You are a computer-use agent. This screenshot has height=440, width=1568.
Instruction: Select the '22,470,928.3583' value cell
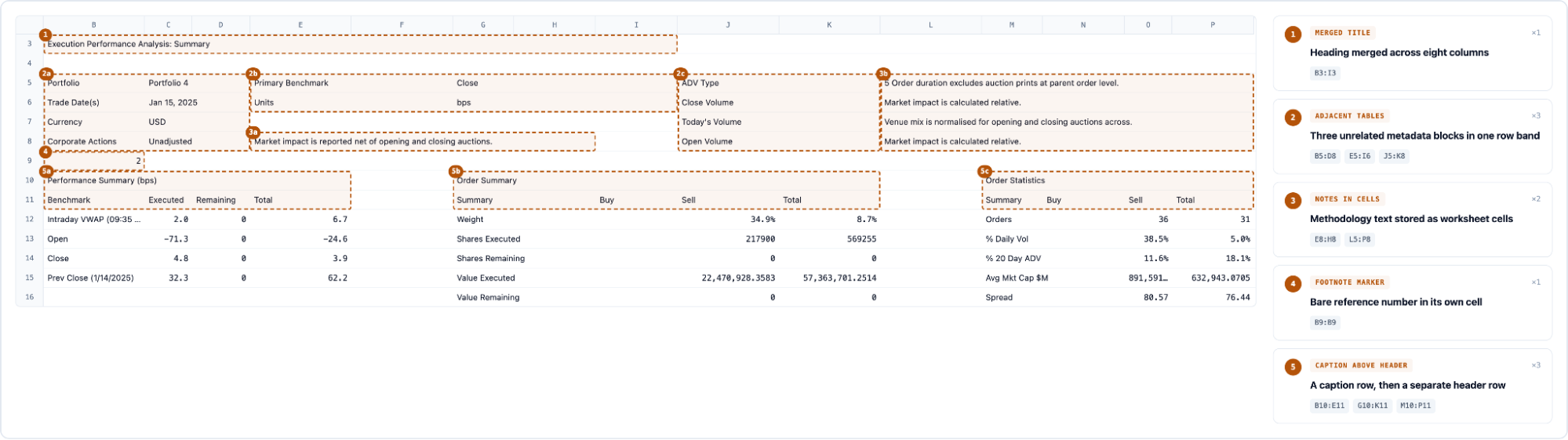click(728, 278)
